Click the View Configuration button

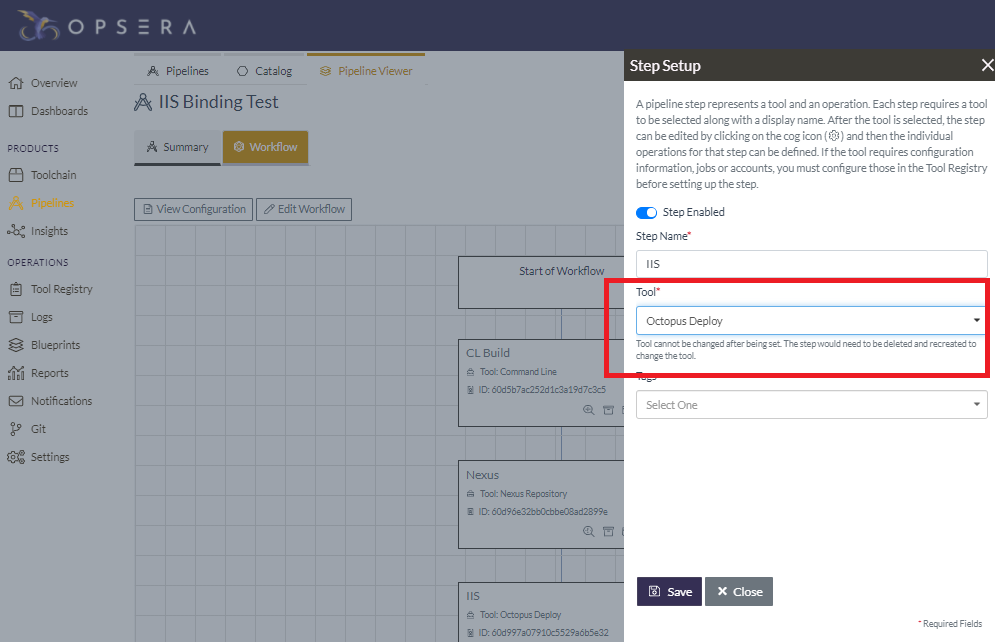193,209
